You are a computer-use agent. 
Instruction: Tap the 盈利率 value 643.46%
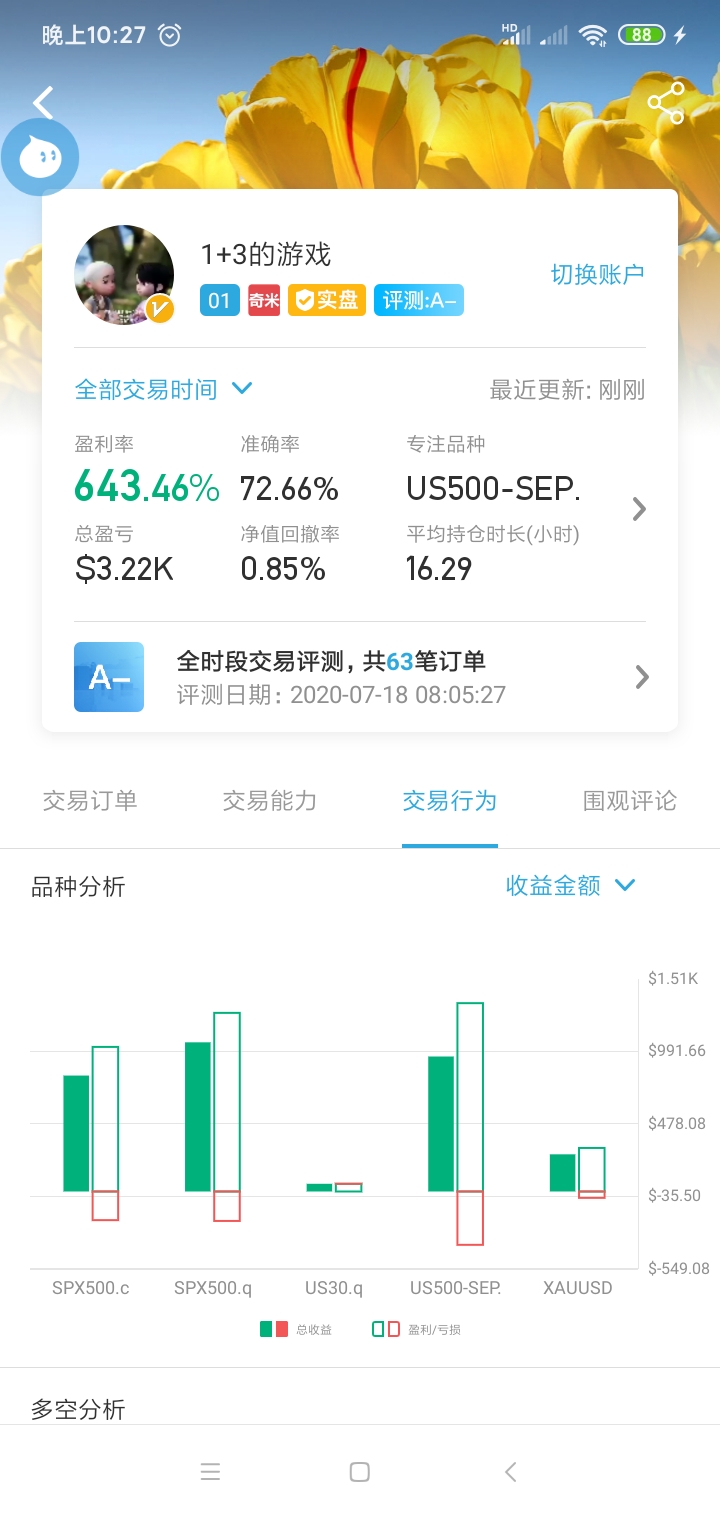pos(147,488)
